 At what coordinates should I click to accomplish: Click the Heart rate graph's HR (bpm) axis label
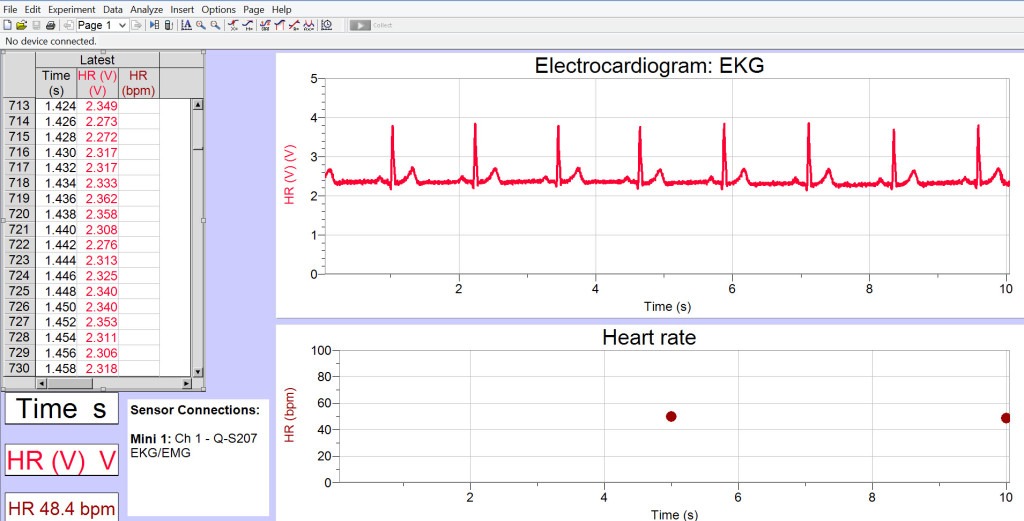pyautogui.click(x=290, y=416)
